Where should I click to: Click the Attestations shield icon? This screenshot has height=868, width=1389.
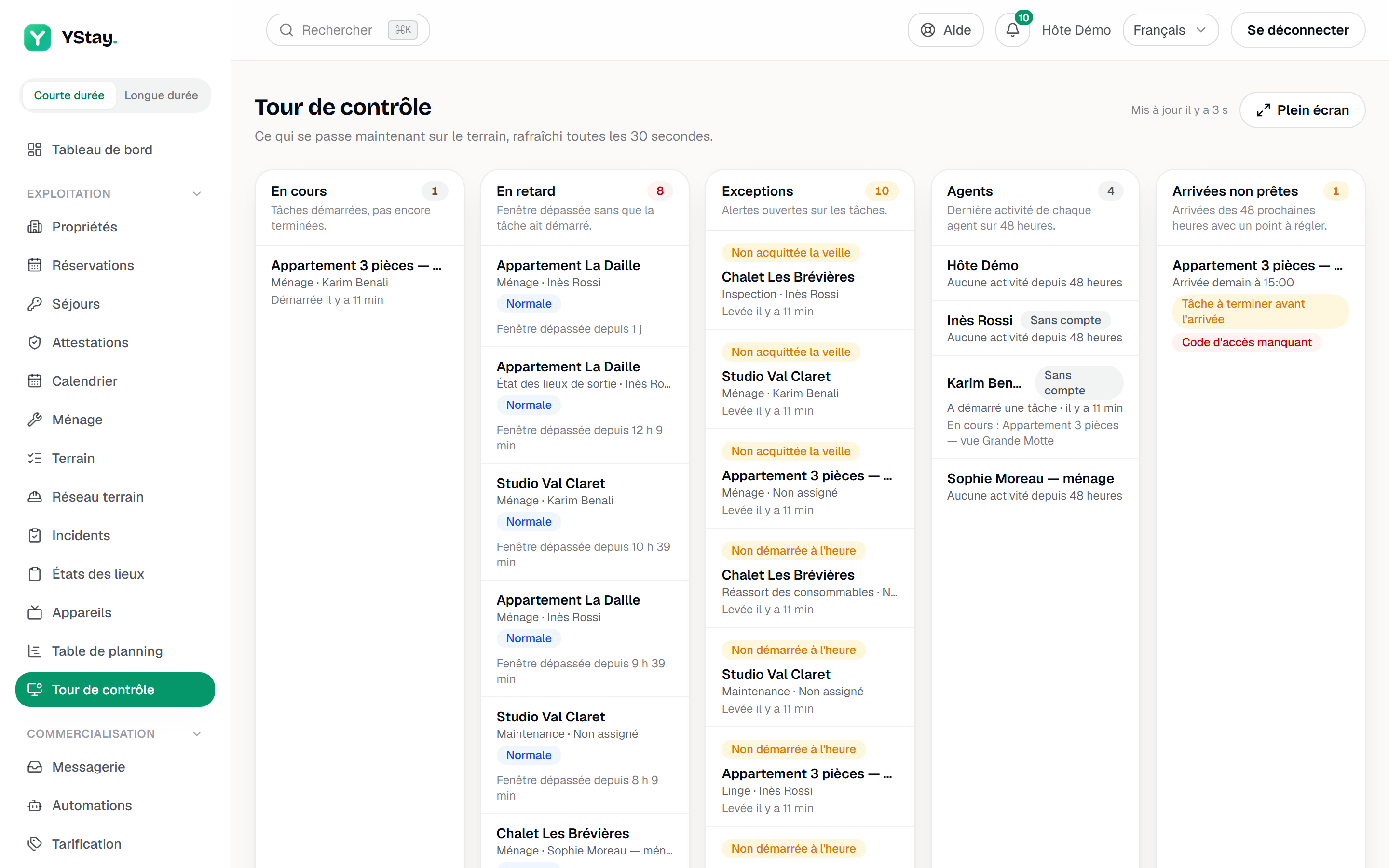(34, 343)
